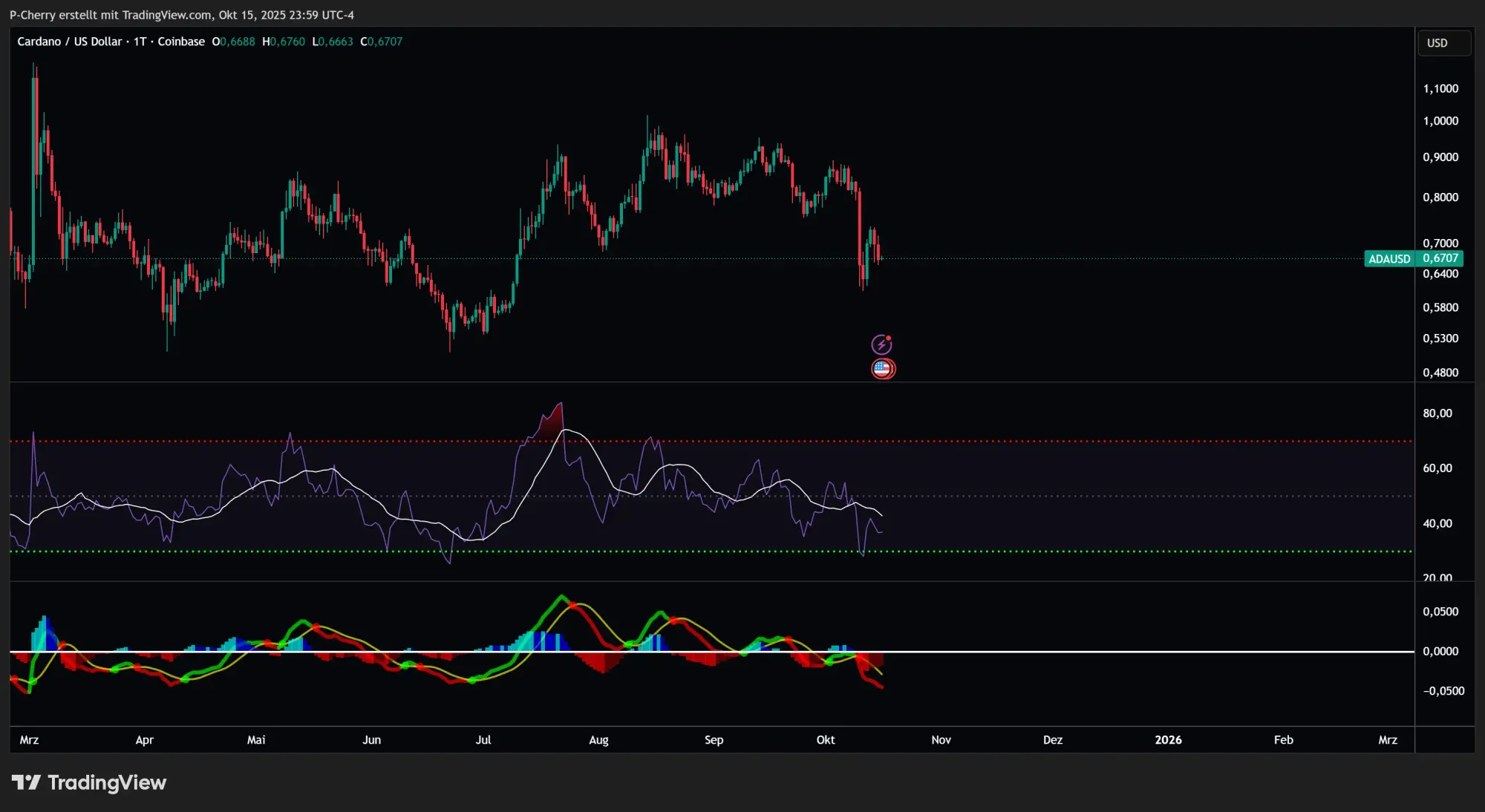The height and width of the screenshot is (812, 1485).
Task: Click the Nov label on time axis
Action: (x=941, y=740)
